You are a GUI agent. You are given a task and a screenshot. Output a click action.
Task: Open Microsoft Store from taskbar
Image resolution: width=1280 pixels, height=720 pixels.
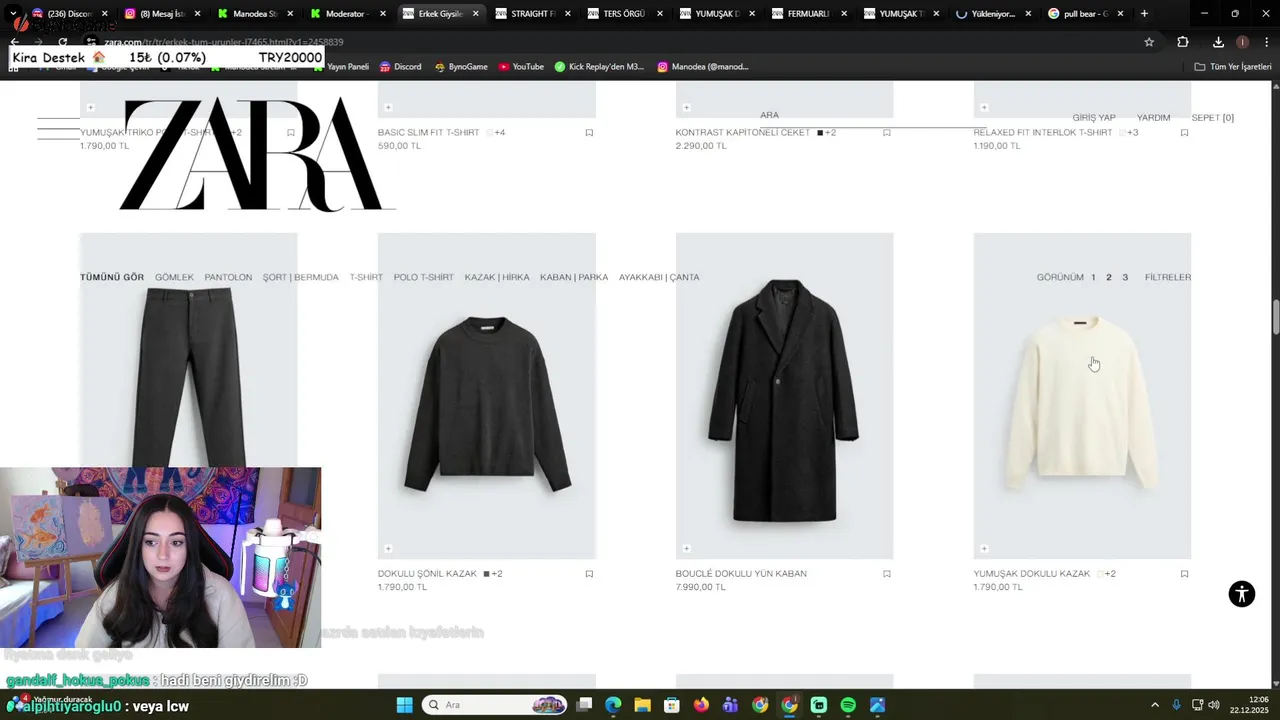(672, 705)
